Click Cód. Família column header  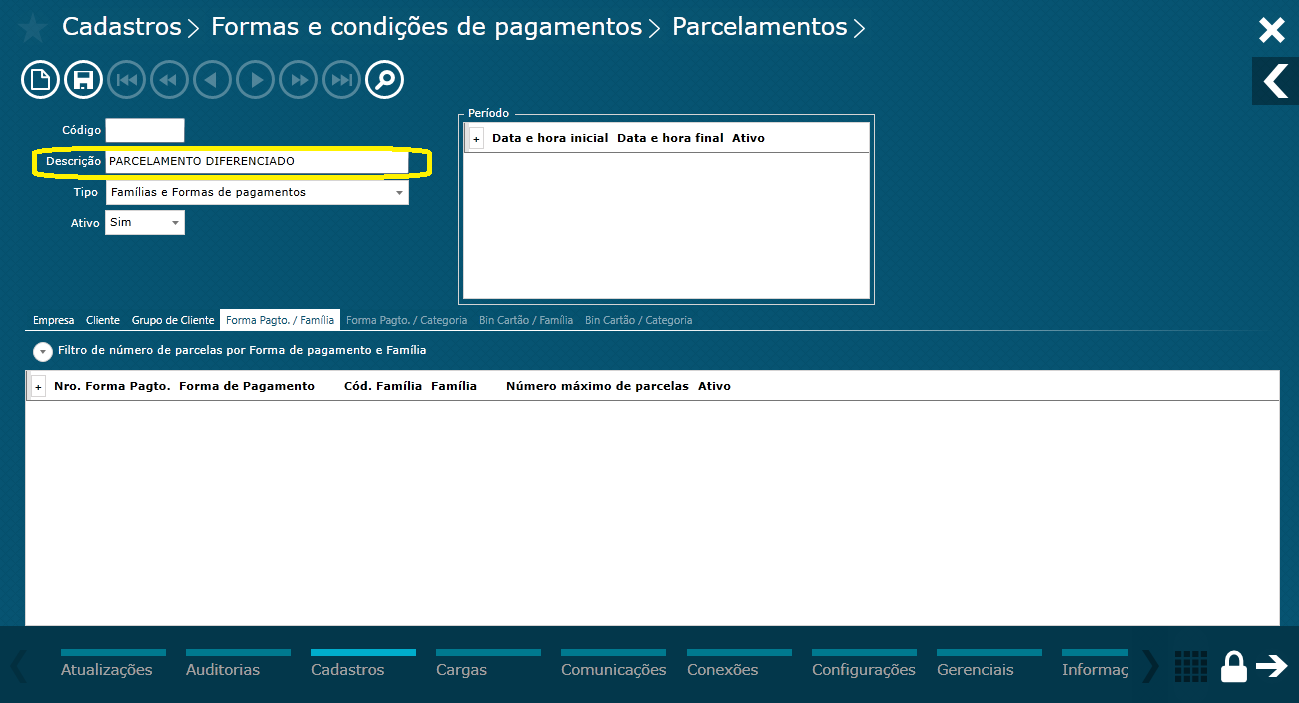pos(383,386)
